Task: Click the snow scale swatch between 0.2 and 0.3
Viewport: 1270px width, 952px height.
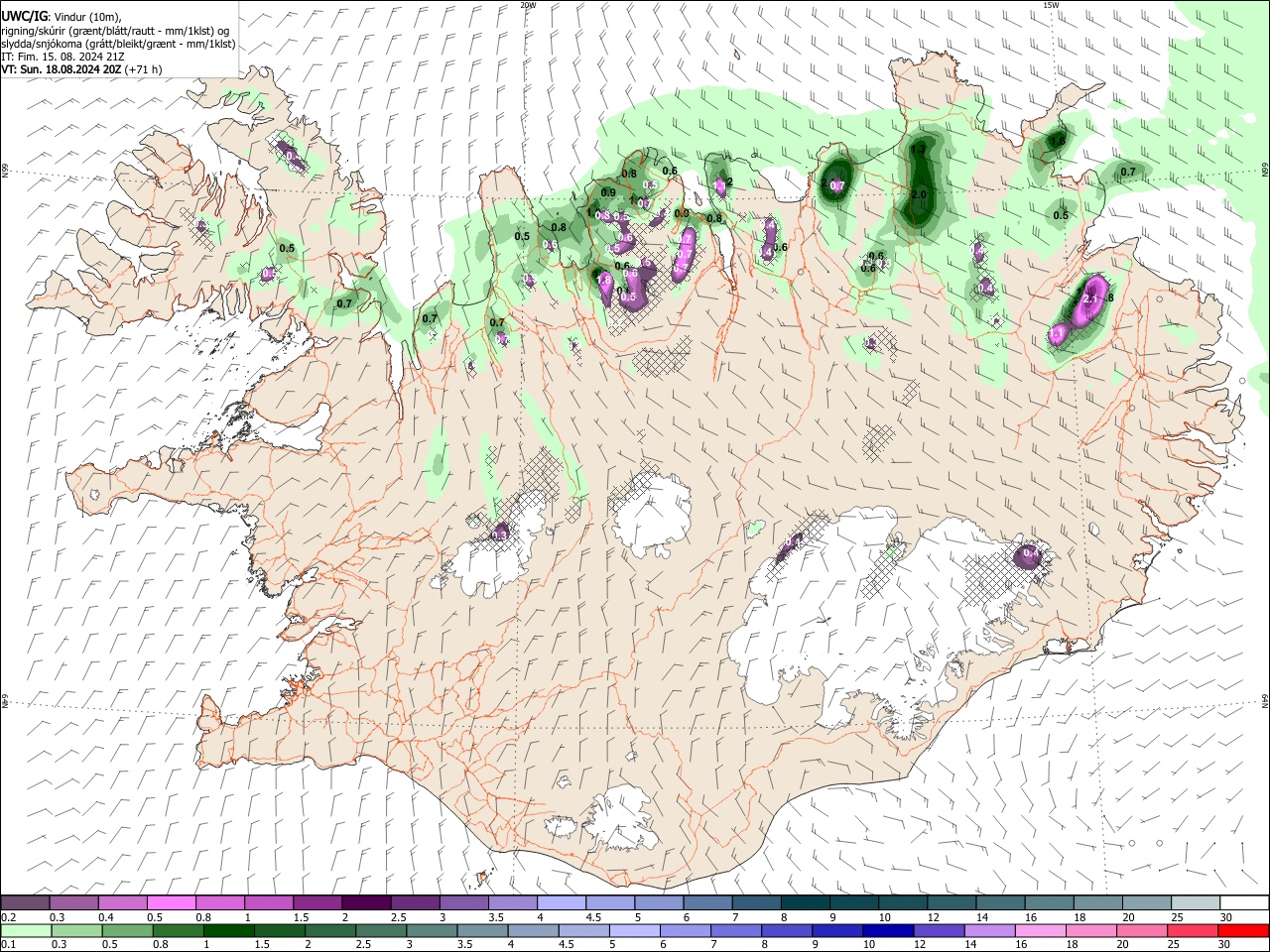Action: point(25,902)
